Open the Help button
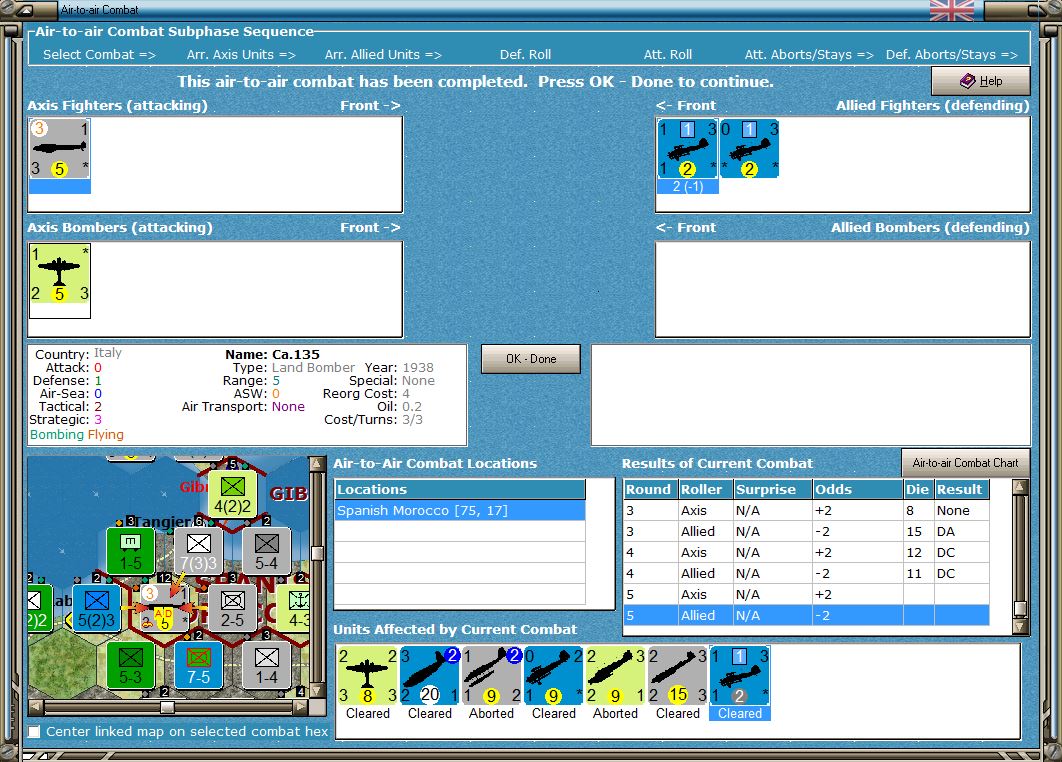This screenshot has width=1062, height=762. [x=981, y=81]
